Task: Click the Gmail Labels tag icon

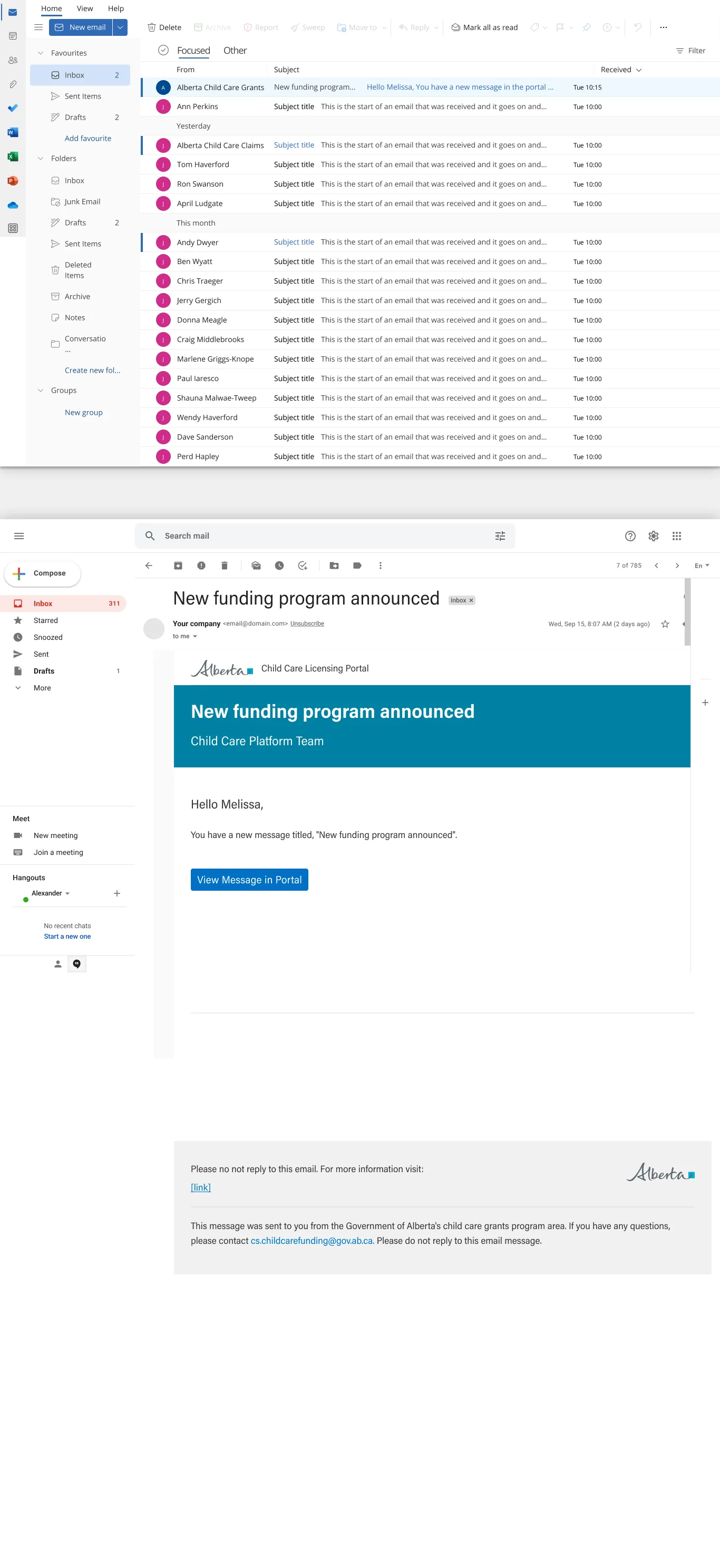Action: [x=357, y=566]
